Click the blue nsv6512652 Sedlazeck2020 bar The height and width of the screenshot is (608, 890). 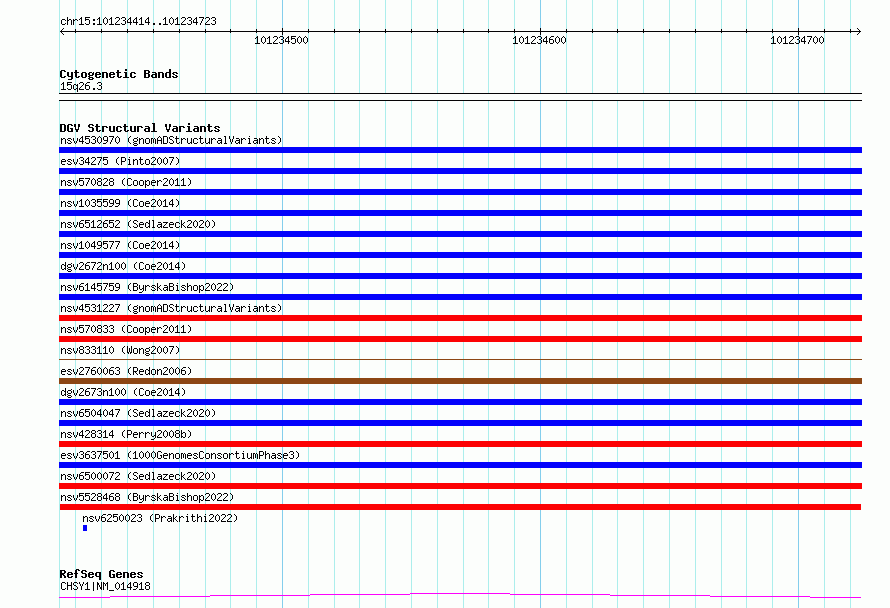tap(460, 234)
